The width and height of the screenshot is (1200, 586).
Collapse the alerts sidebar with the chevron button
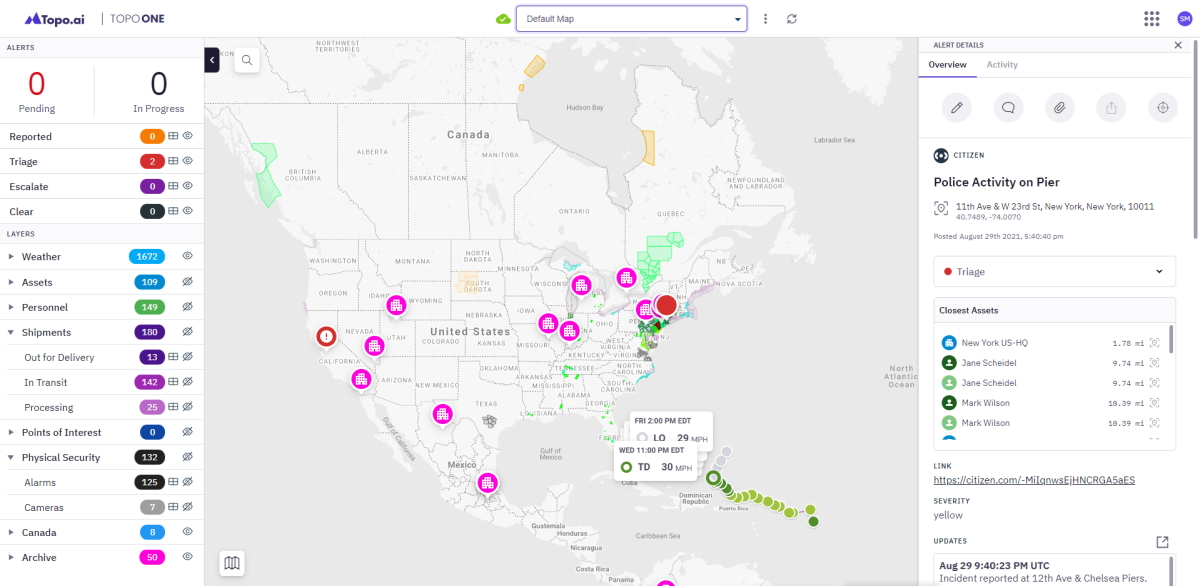[212, 60]
